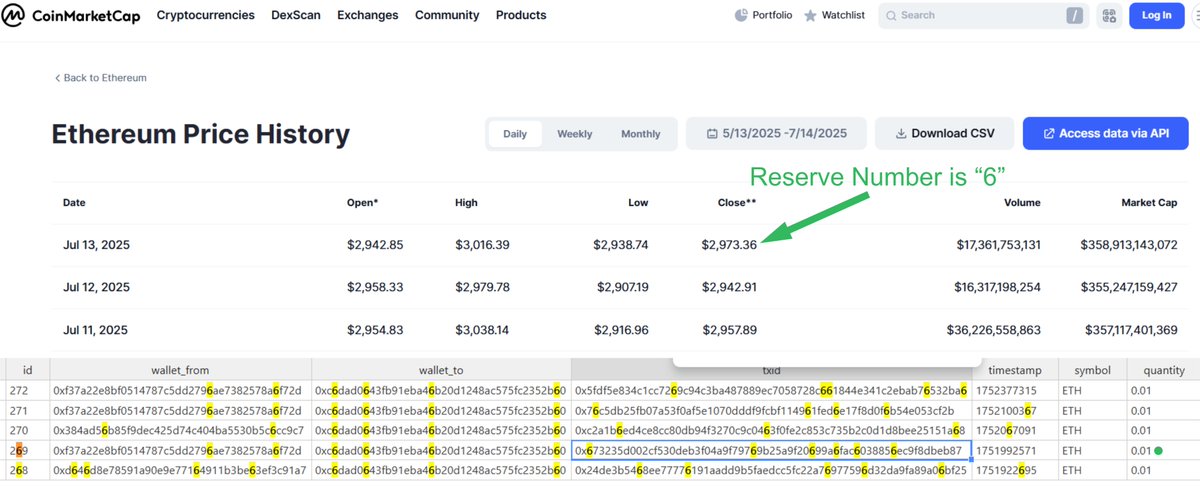The image size is (1200, 487).
Task: Click the close price $2,957.89
Action: pos(729,329)
